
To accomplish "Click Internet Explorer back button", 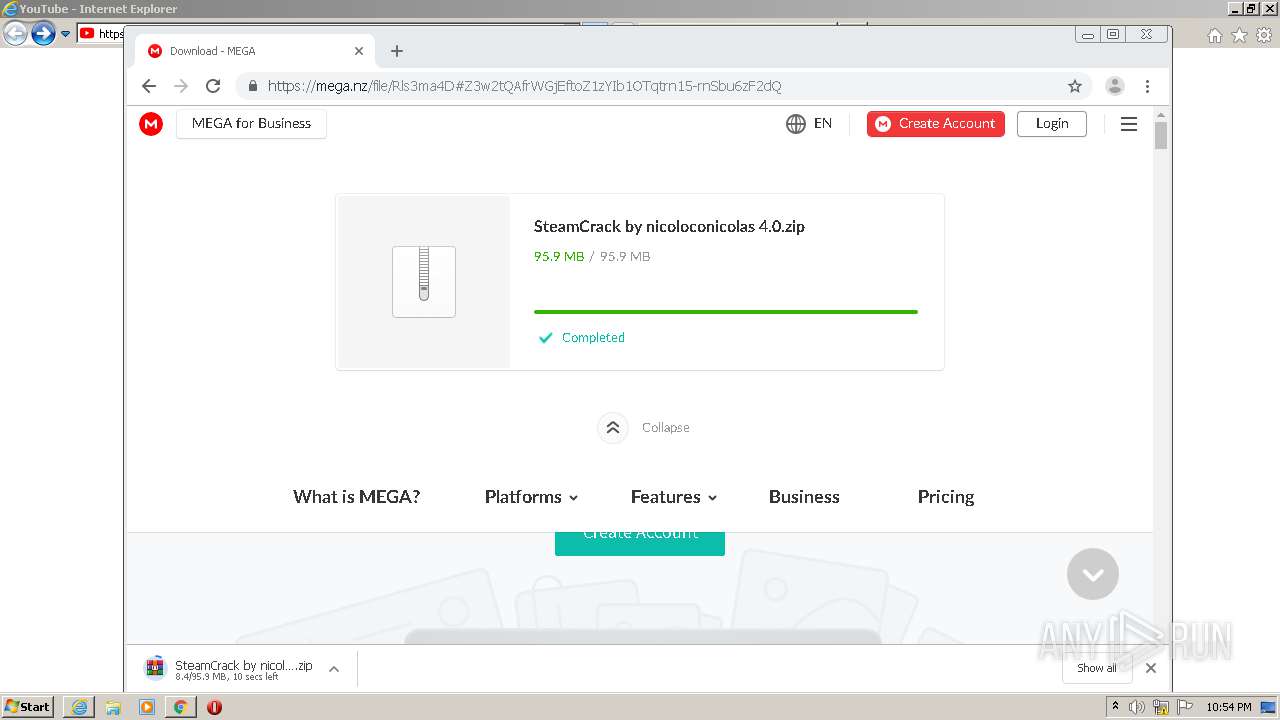I will click(x=15, y=33).
